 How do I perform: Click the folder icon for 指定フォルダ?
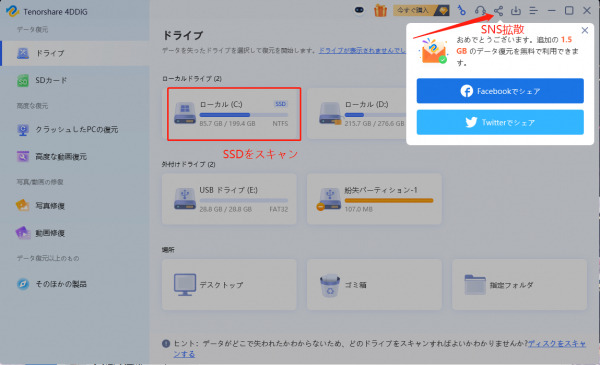[475, 285]
